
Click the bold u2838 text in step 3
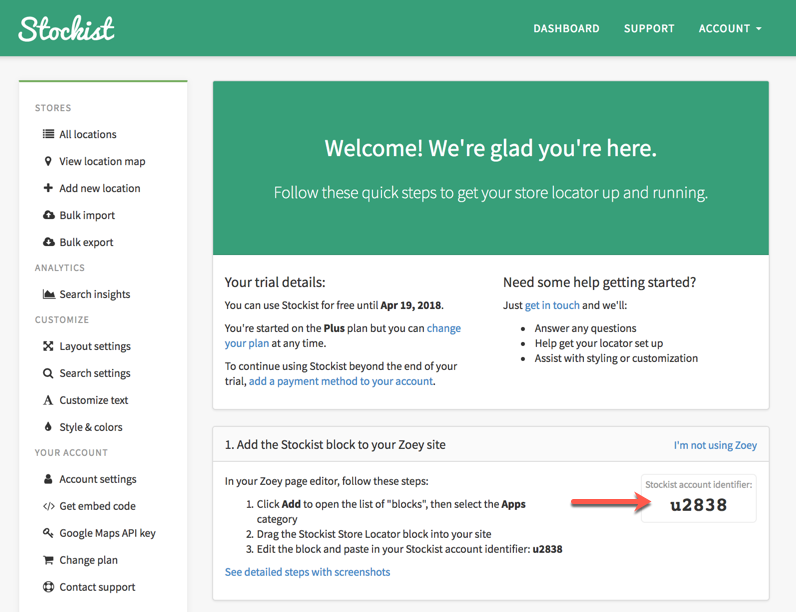coord(547,549)
